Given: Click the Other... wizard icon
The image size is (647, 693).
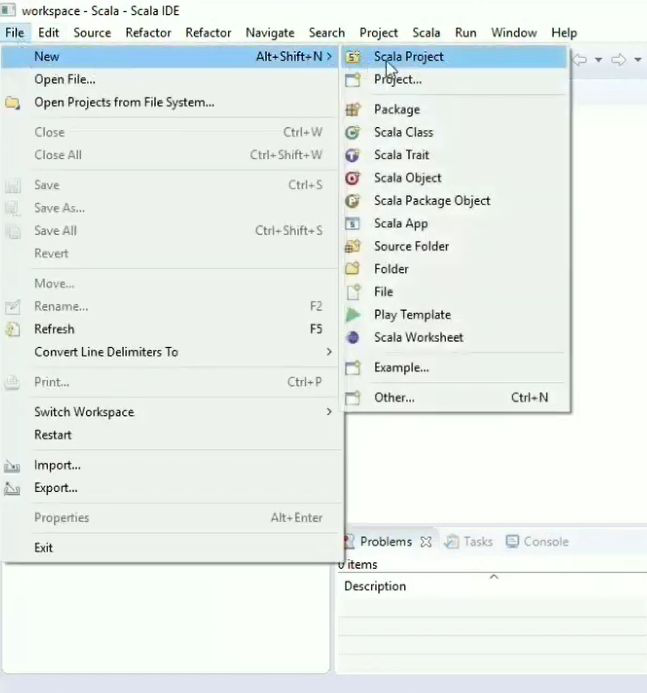Looking at the screenshot, I should pos(353,398).
